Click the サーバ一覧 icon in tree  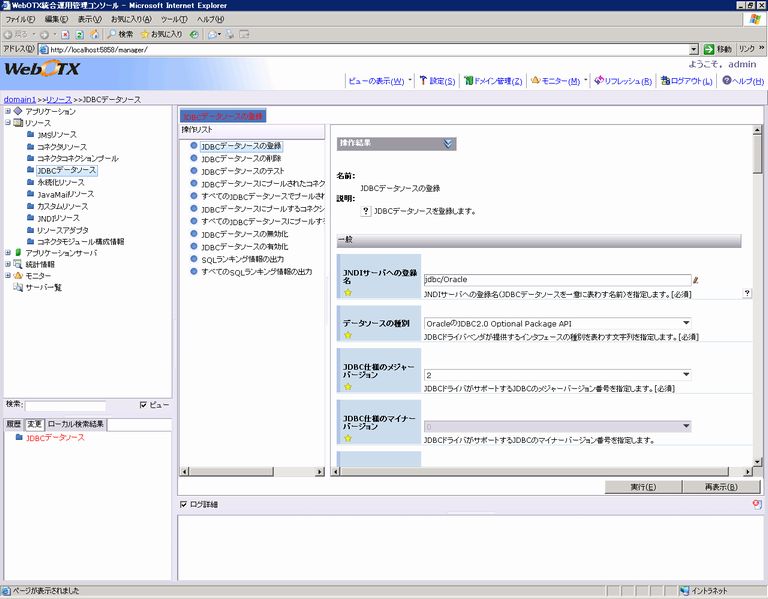click(x=17, y=287)
